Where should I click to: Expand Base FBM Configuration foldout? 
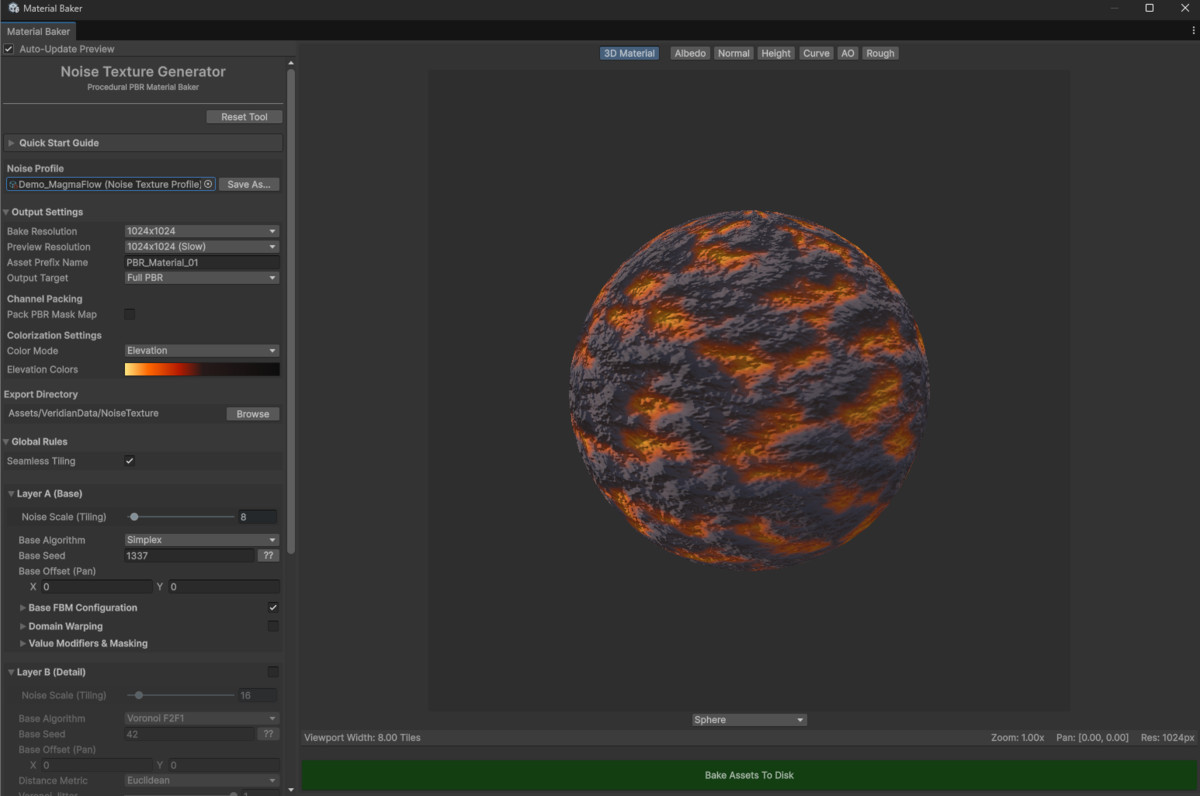(x=23, y=608)
